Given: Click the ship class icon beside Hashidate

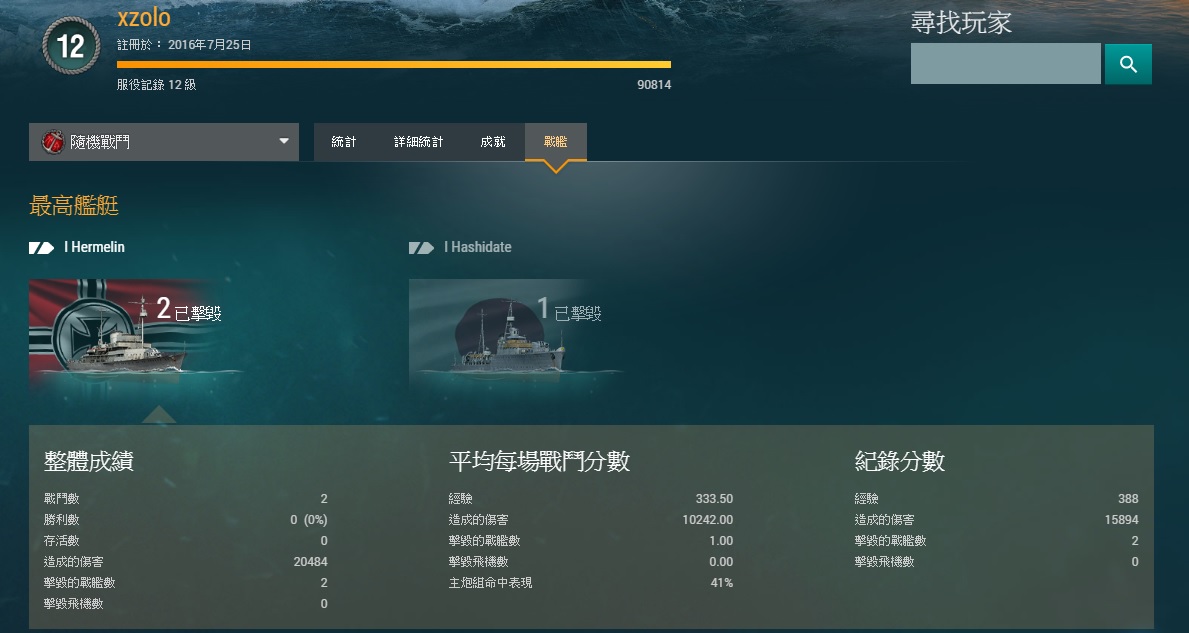Looking at the screenshot, I should pyautogui.click(x=421, y=247).
